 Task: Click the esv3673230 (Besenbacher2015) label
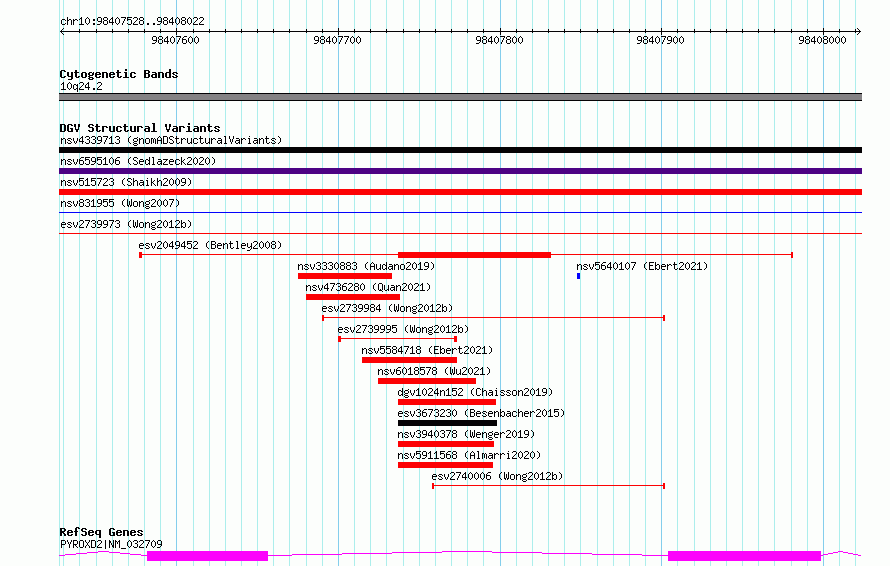(481, 413)
